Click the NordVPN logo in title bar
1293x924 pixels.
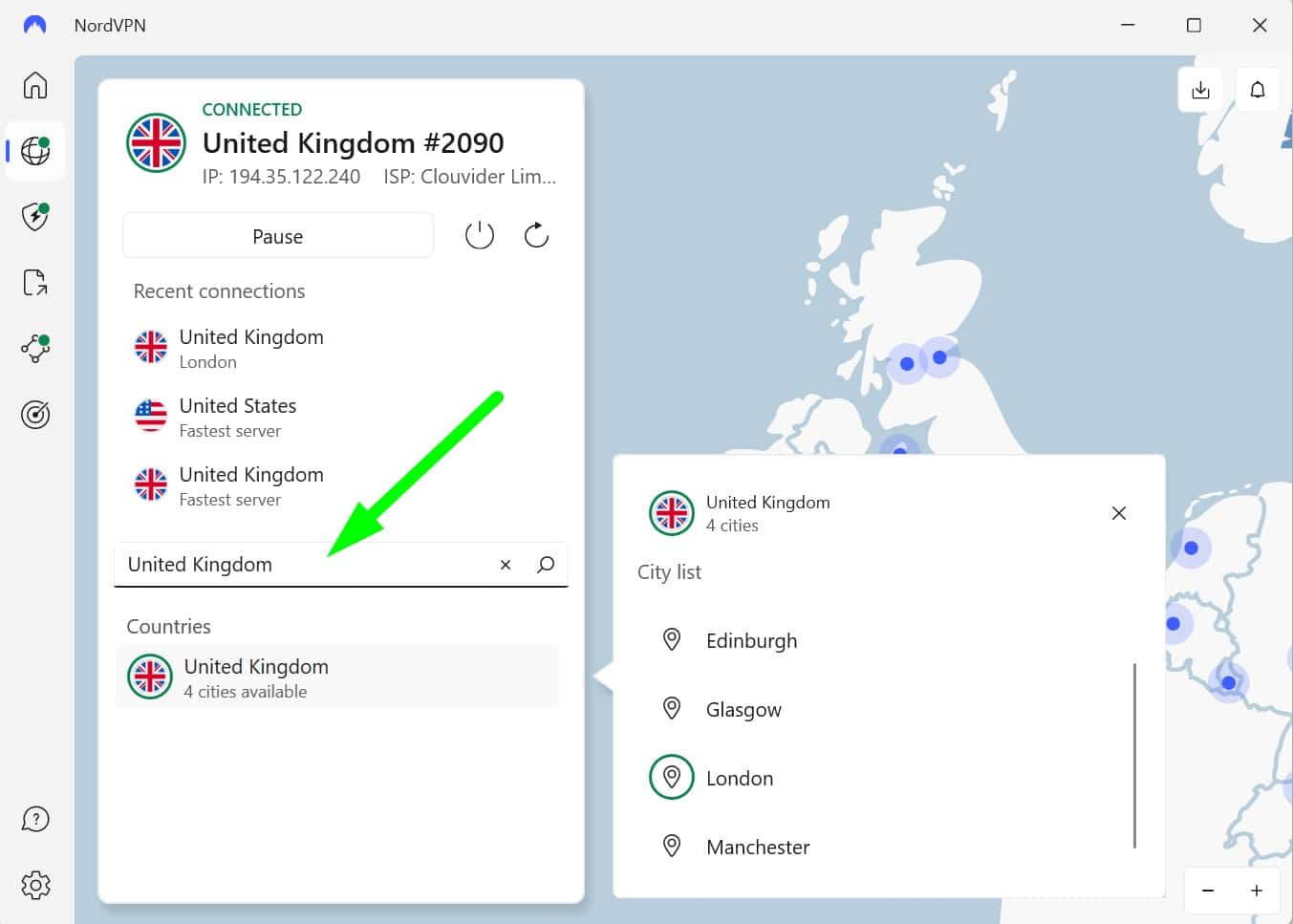click(34, 25)
